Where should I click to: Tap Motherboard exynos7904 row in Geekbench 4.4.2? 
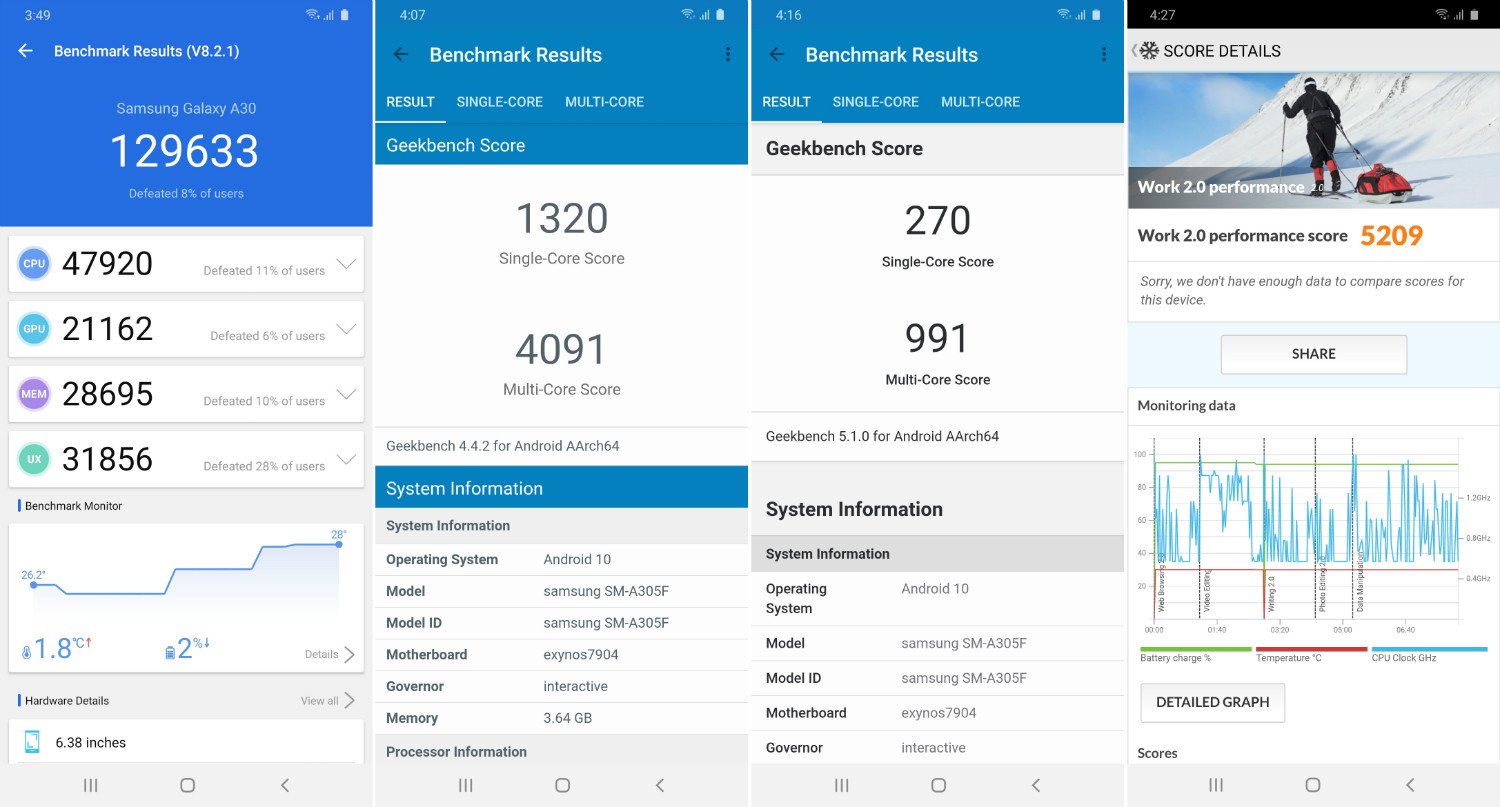(x=562, y=654)
